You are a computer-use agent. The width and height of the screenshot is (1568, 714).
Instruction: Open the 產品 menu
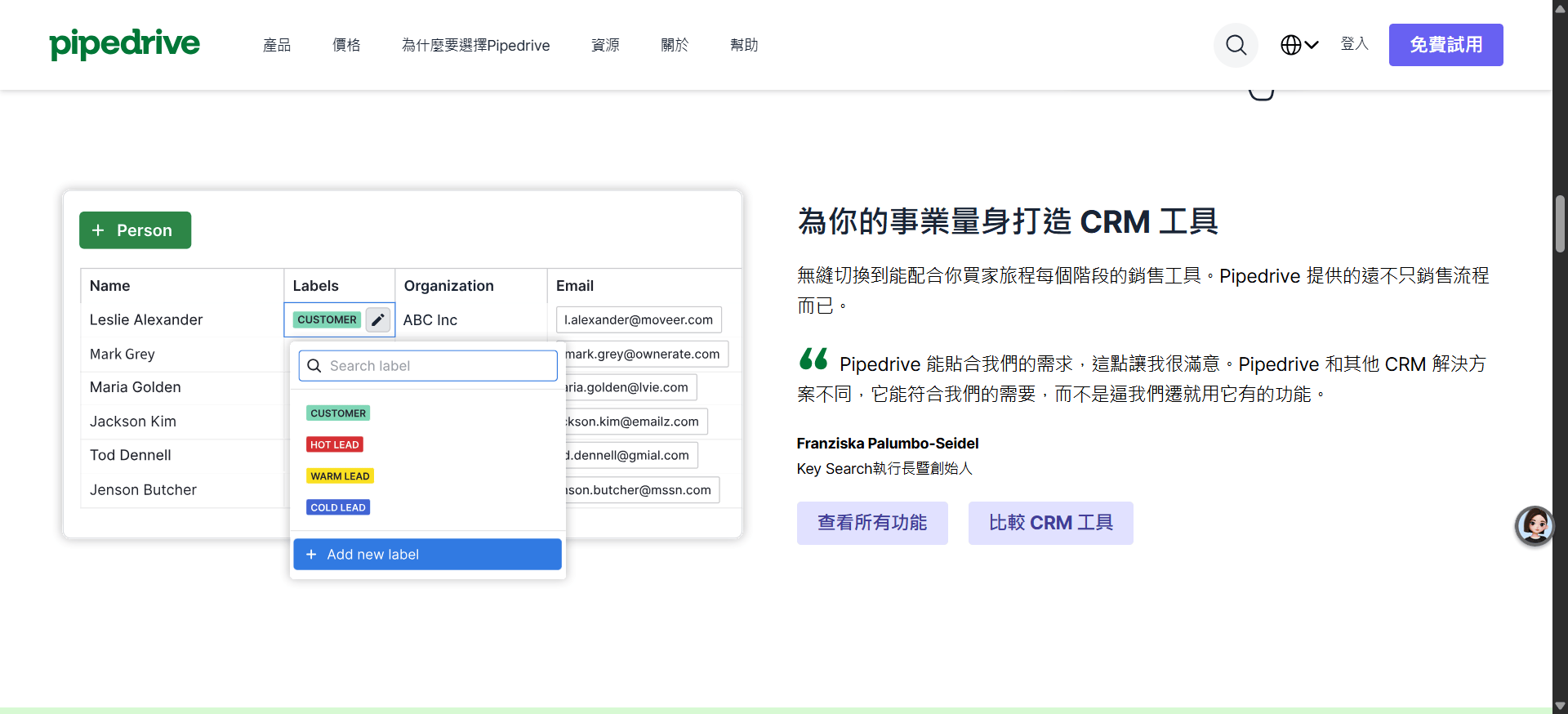tap(277, 45)
